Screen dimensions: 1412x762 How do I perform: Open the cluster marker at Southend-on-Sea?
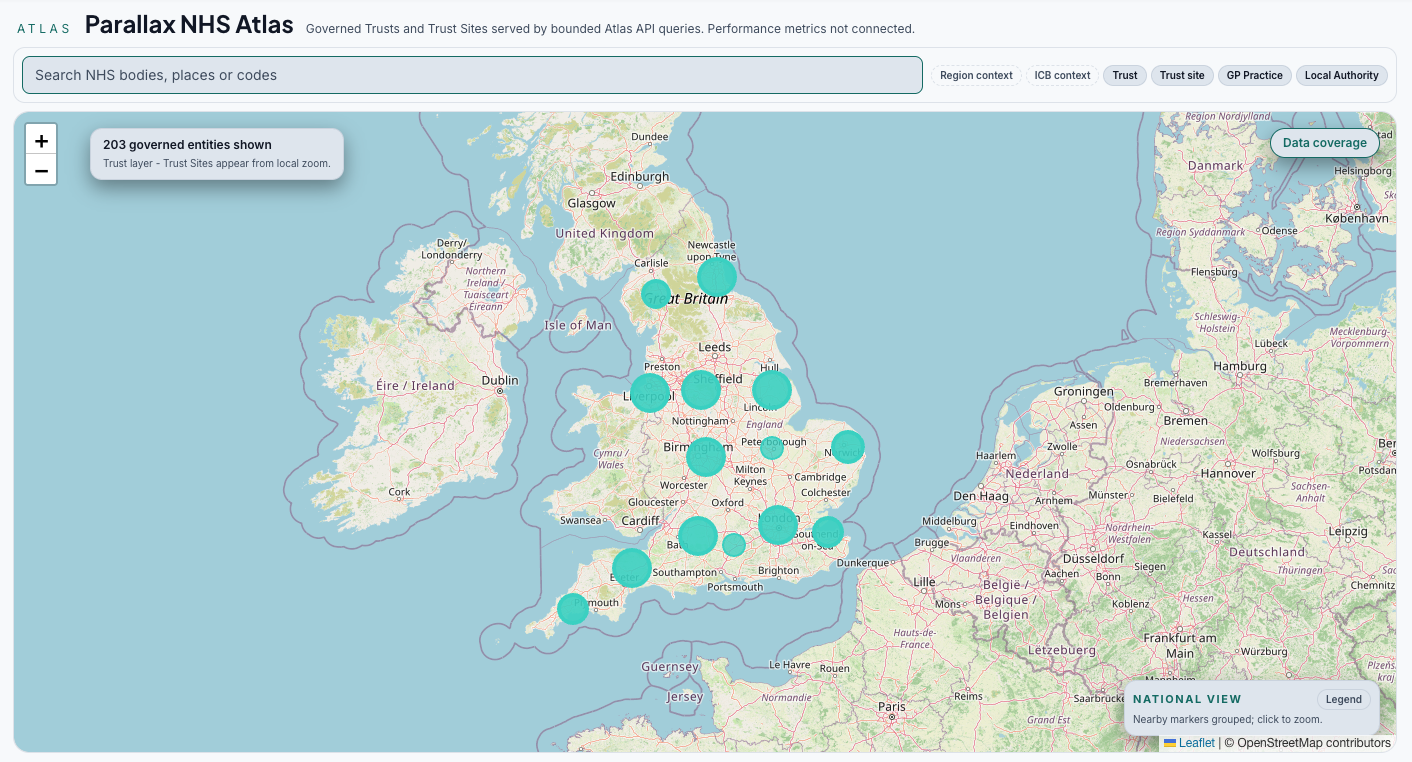click(827, 532)
